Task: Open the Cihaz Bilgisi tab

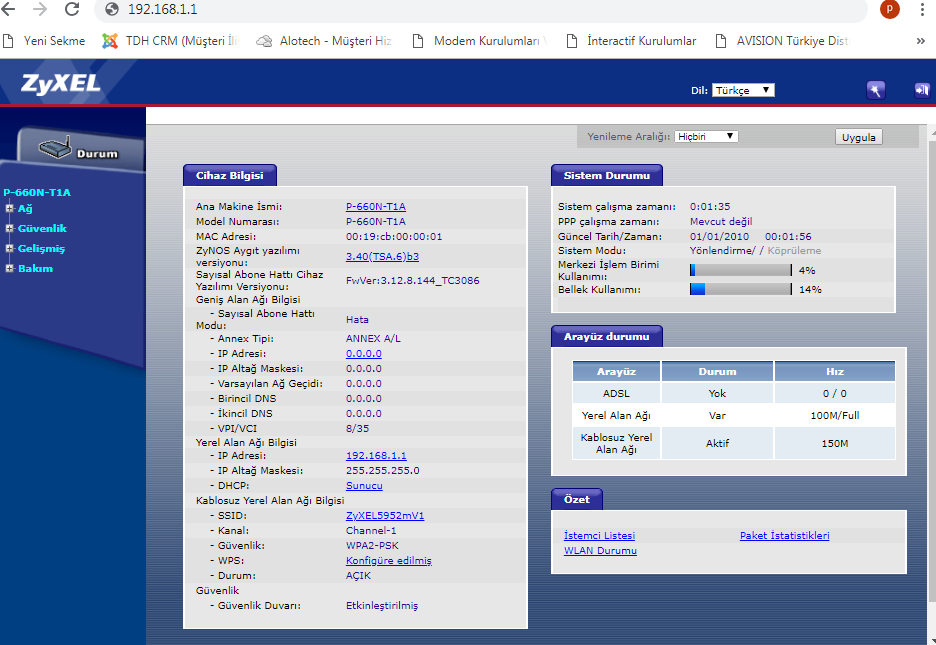Action: (x=230, y=175)
